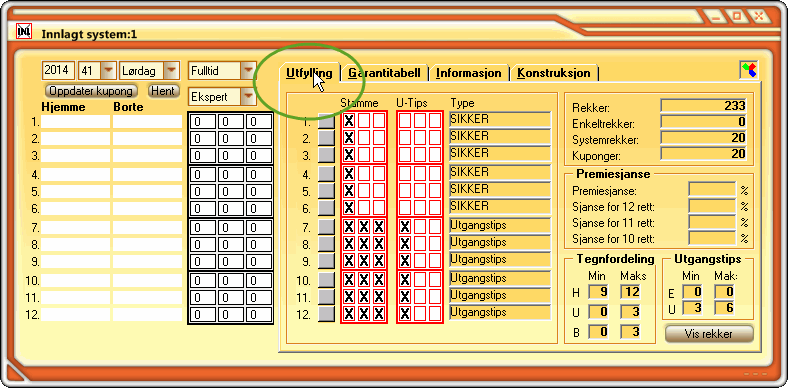Image resolution: width=788 pixels, height=388 pixels.
Task: Click the SIKKER type field in row 4
Action: point(500,172)
